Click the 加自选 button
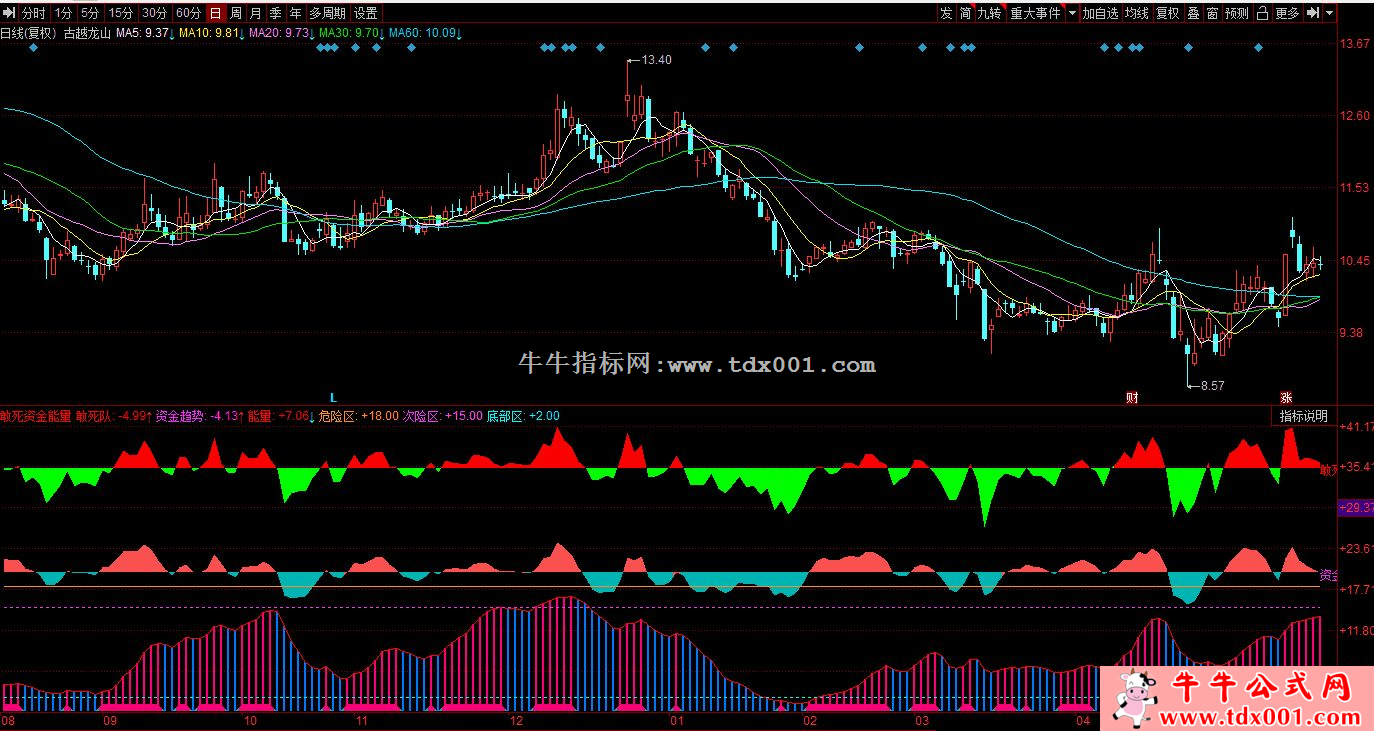 click(1100, 13)
